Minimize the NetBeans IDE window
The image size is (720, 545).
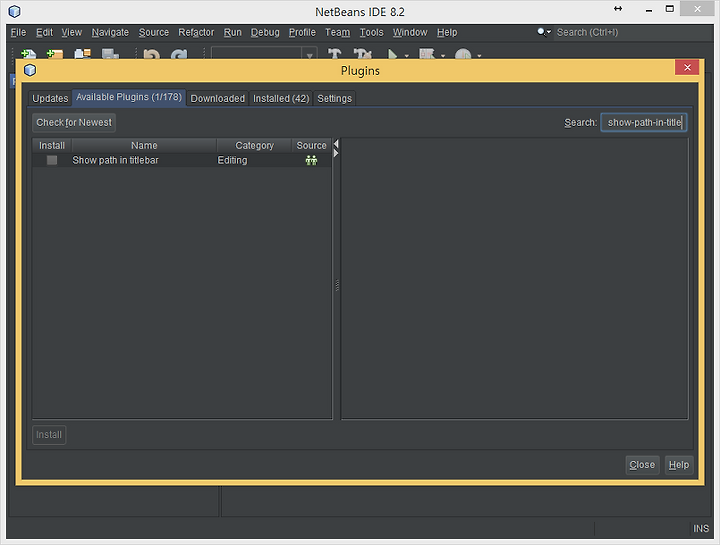click(649, 10)
